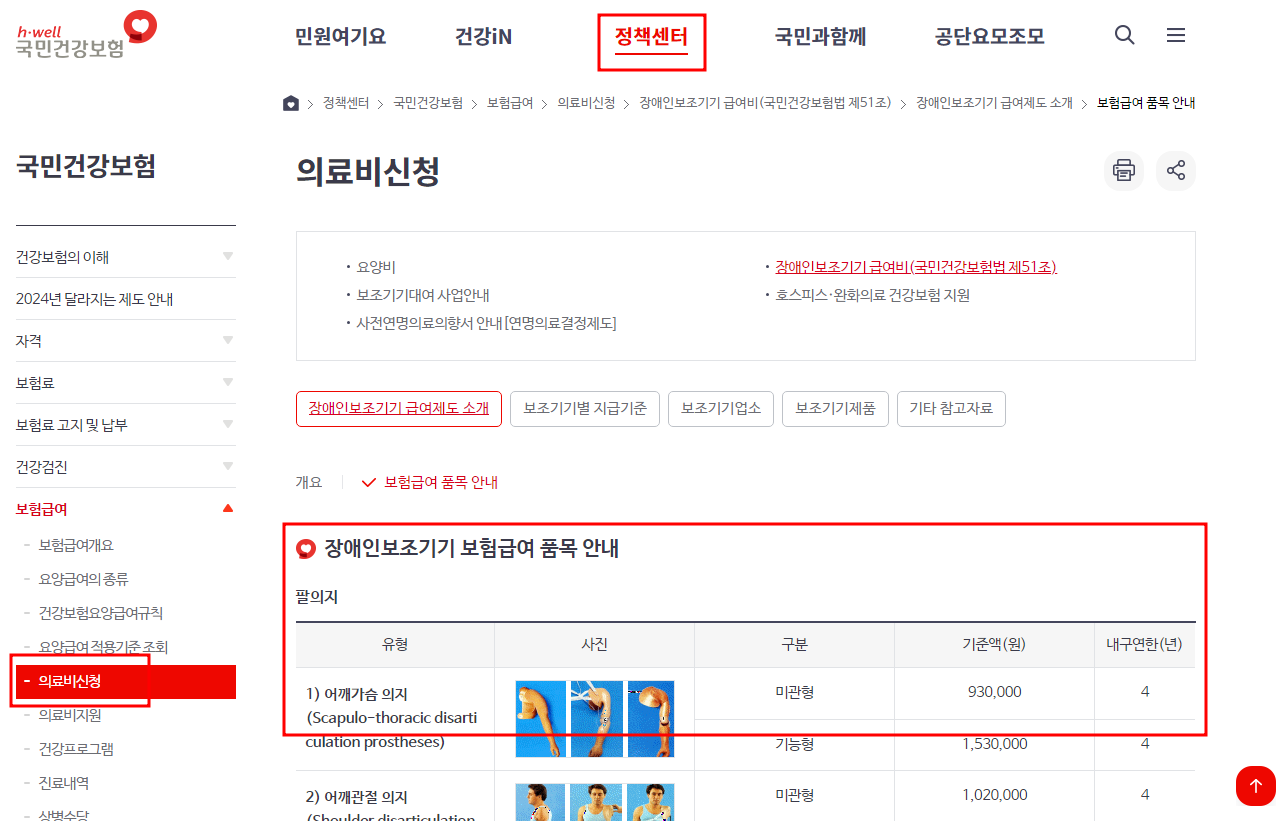Screen dimensions: 1283x821
Task: Click the scroll-to-top arrow button
Action: click(1256, 786)
